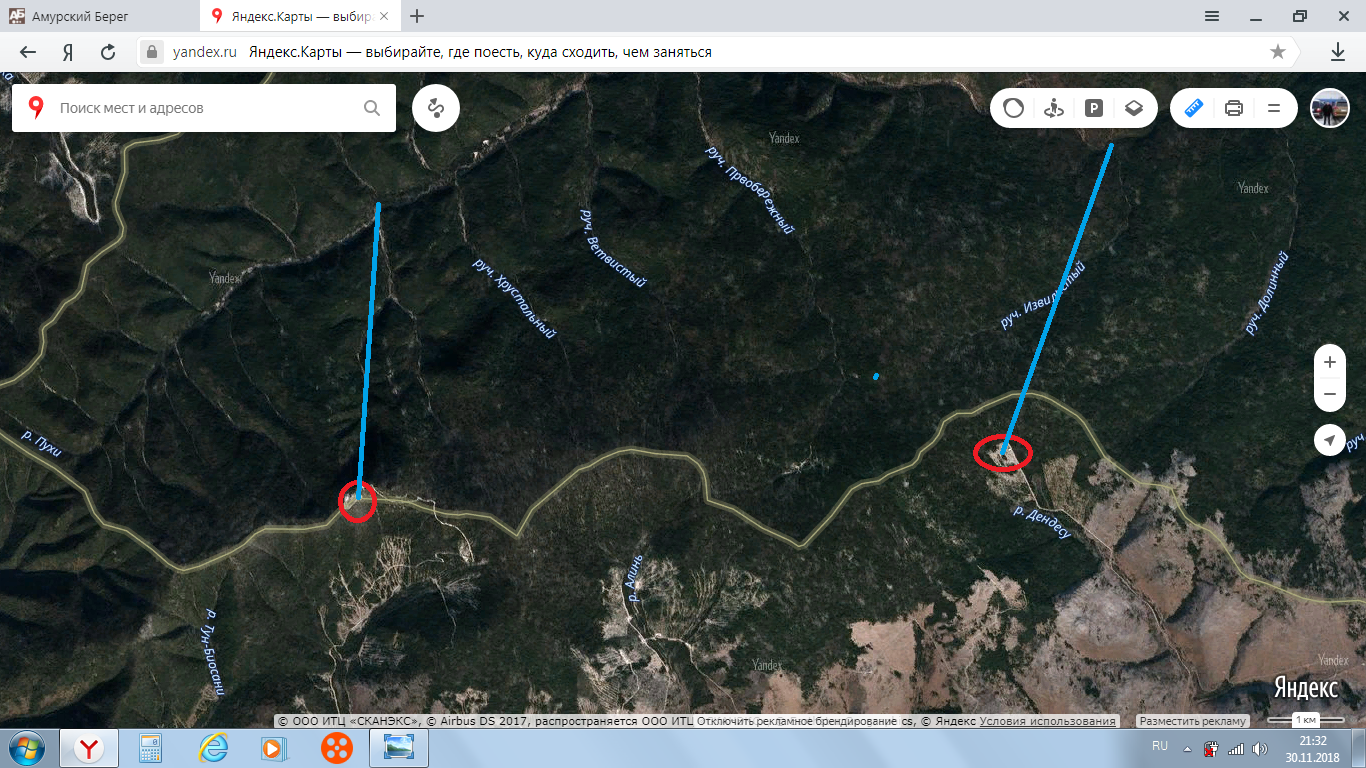1366x768 pixels.
Task: Zoom in with the plus button
Action: 1330,362
